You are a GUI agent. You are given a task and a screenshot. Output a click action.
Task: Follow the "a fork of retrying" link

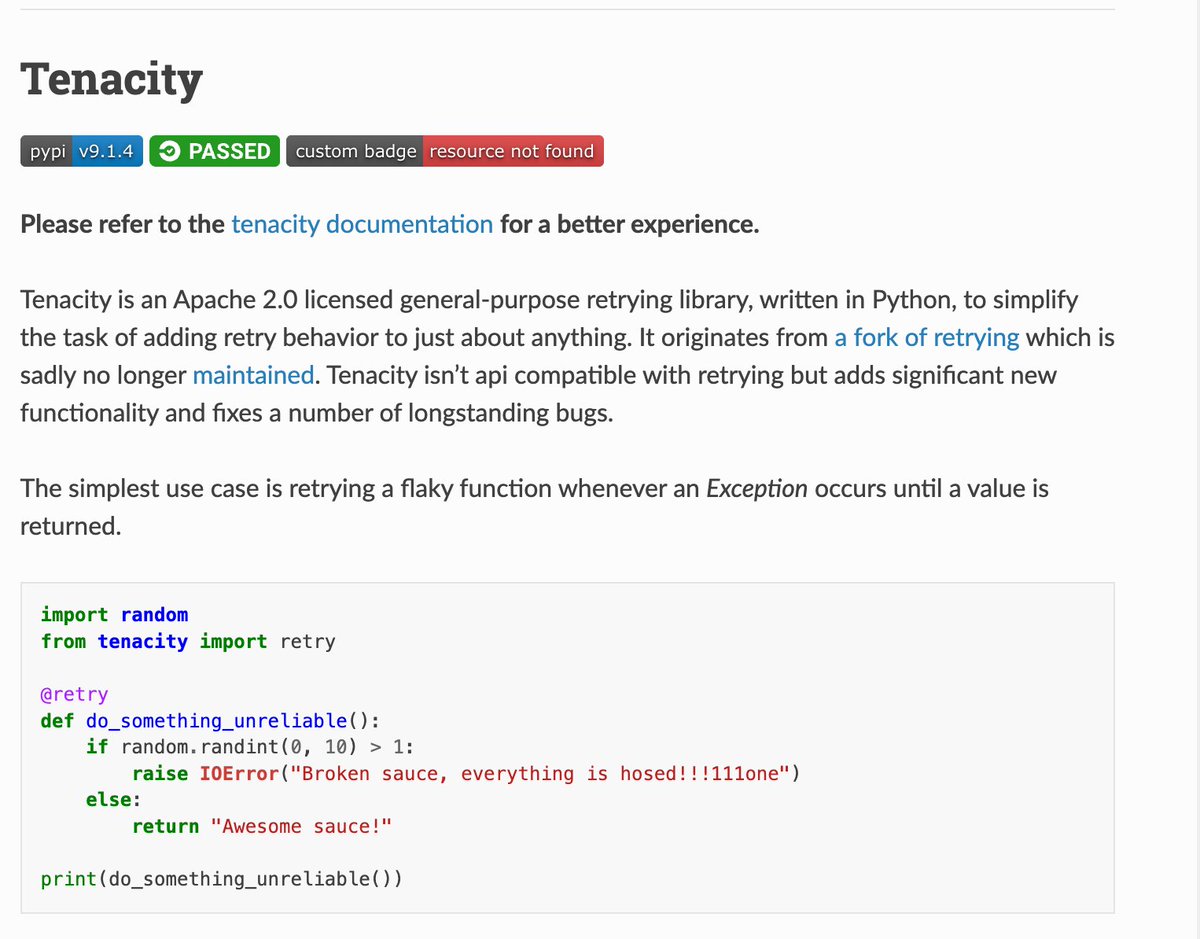click(x=927, y=338)
